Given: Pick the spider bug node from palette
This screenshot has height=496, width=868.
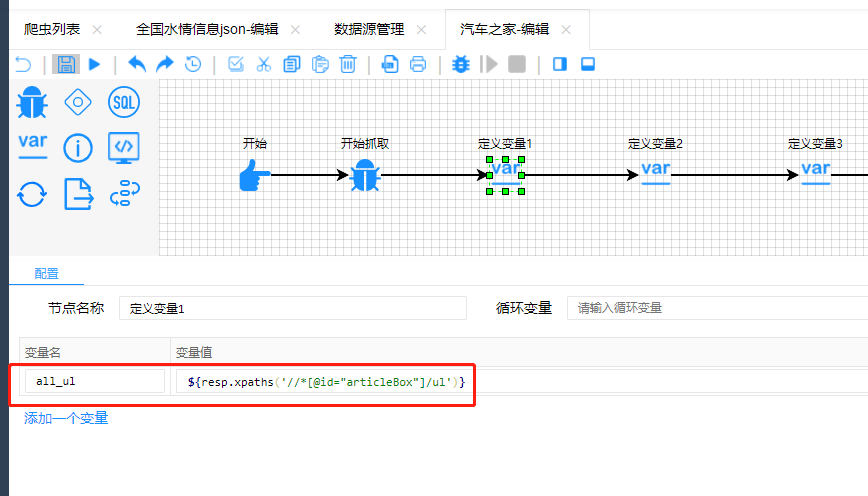Looking at the screenshot, I should click(x=32, y=102).
